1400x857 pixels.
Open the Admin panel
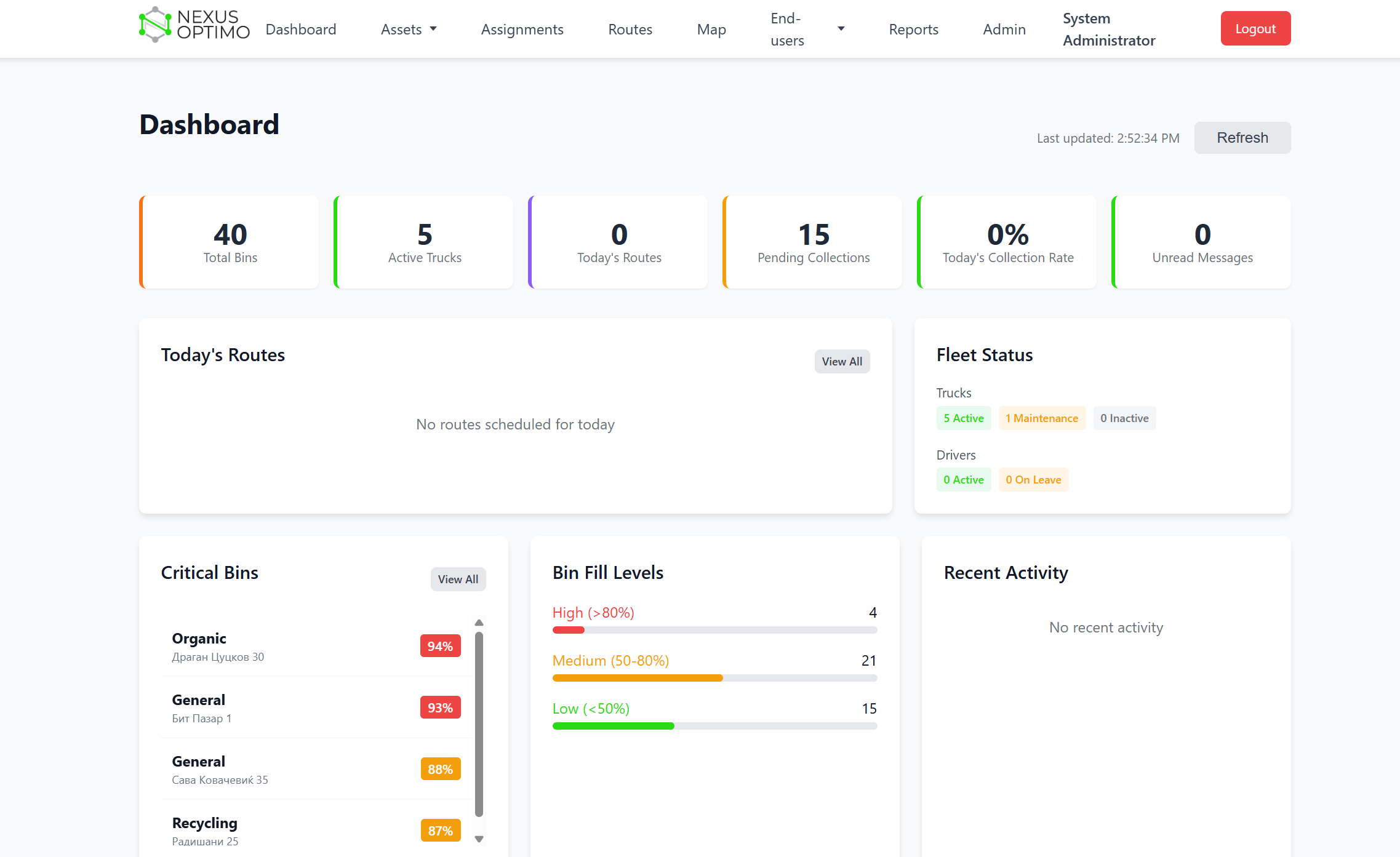click(1004, 29)
